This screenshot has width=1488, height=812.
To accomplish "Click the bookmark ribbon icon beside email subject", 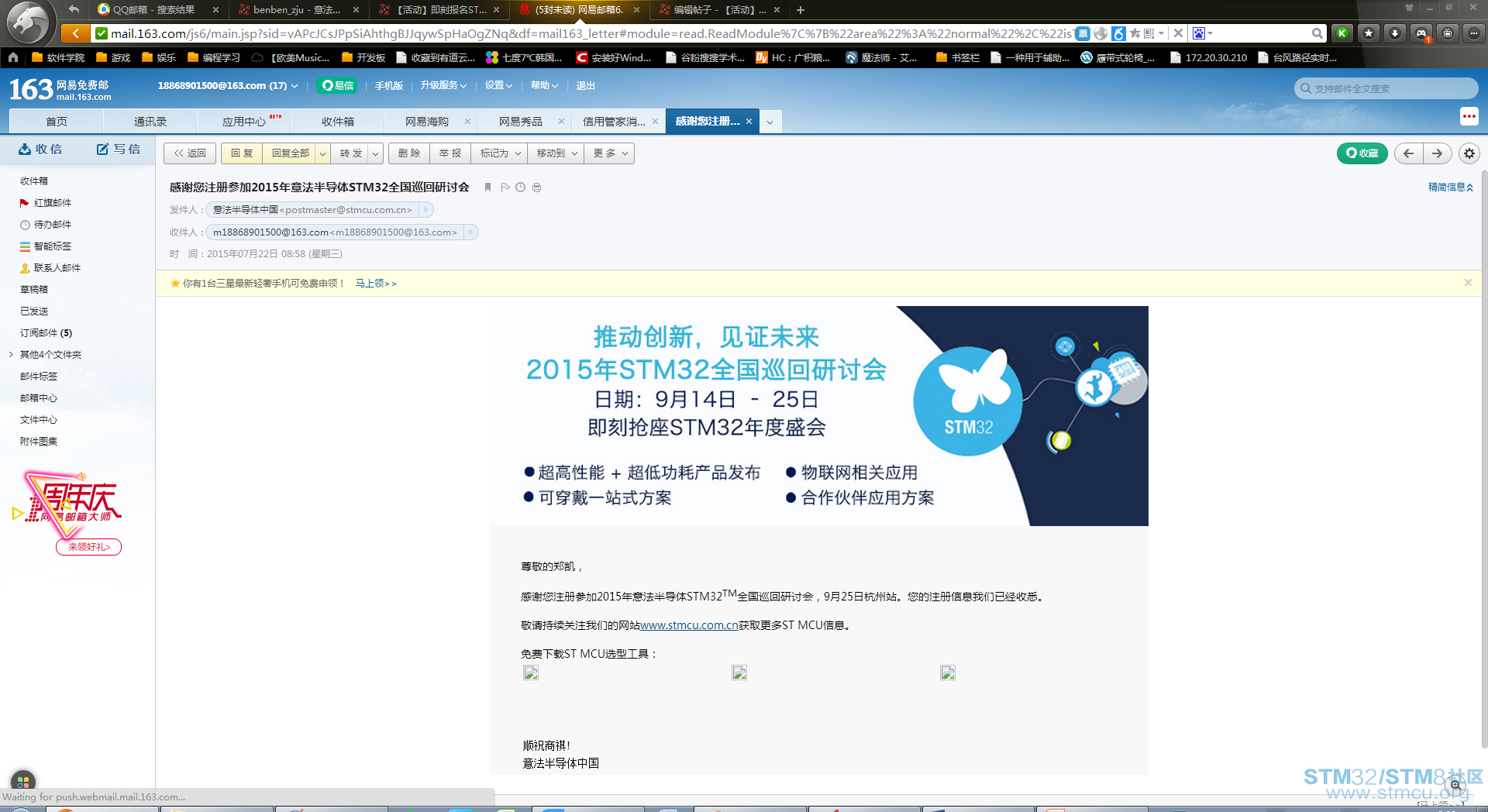I will click(487, 187).
